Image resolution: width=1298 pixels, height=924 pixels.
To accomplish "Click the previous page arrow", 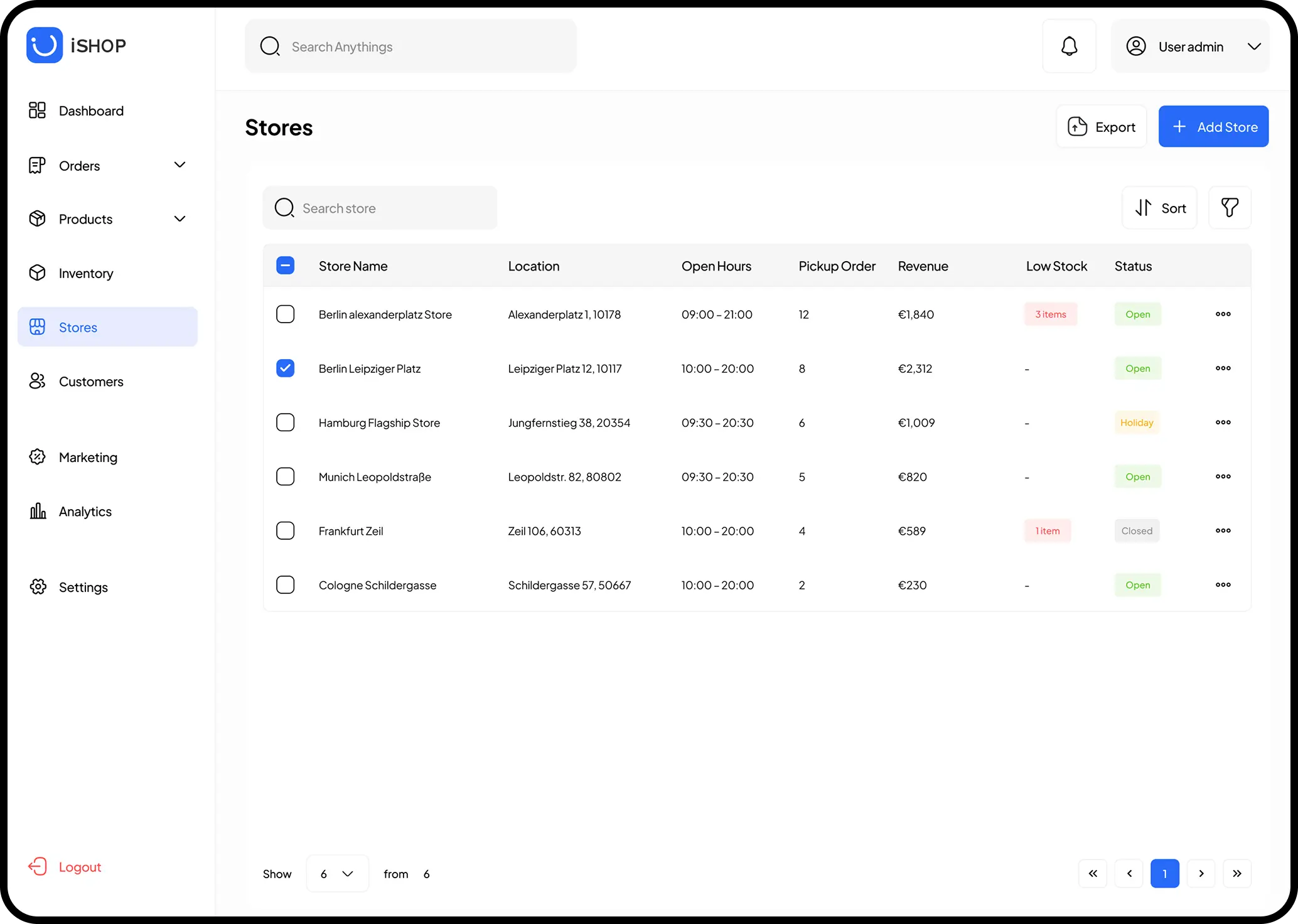I will 1129,874.
